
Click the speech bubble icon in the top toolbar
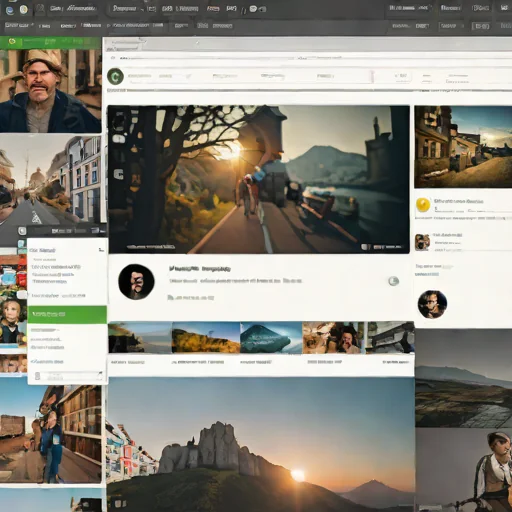pyautogui.click(x=253, y=9)
